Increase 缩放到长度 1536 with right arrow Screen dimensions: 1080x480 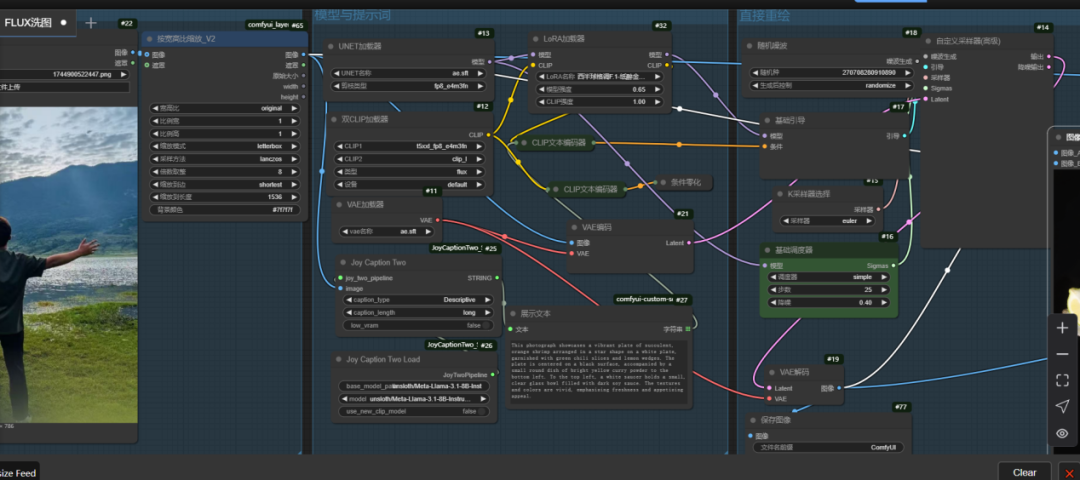coord(295,197)
